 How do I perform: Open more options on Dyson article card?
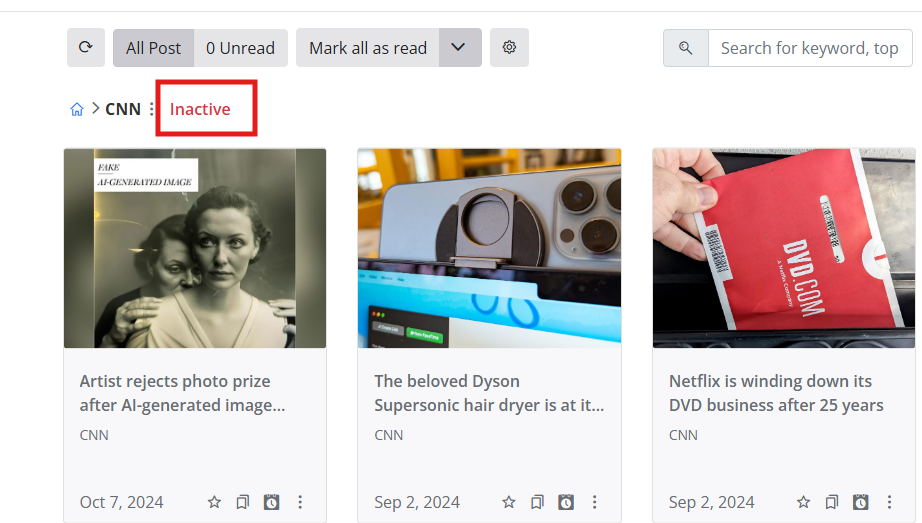pos(595,502)
